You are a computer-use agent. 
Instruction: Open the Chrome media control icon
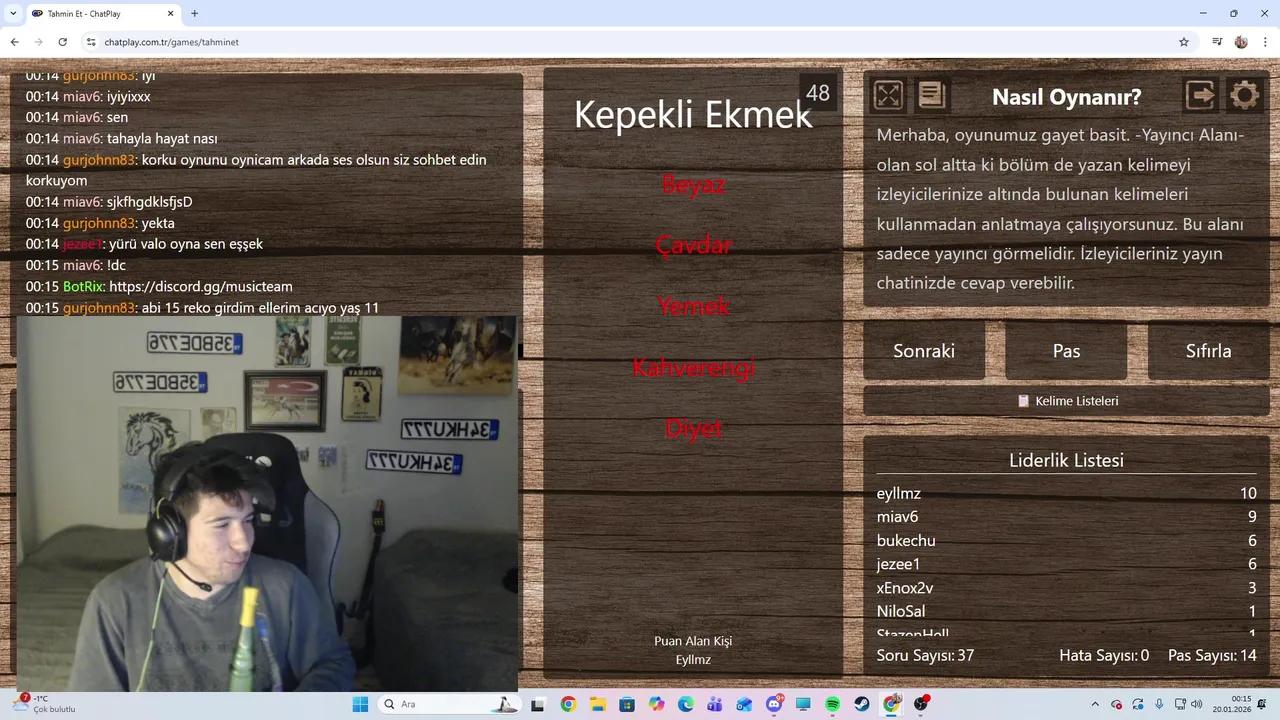(x=1217, y=42)
